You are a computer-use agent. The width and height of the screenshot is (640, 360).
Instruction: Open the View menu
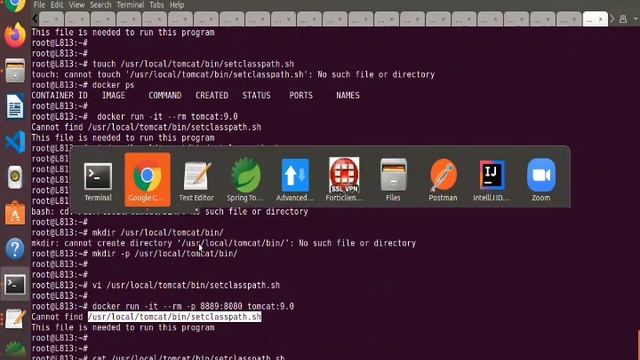click(x=76, y=5)
